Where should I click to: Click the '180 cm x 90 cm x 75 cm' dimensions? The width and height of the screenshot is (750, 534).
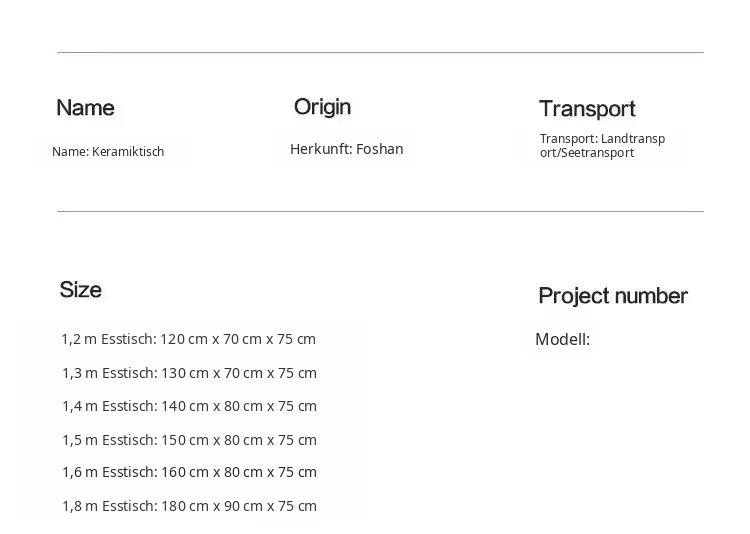pyautogui.click(x=239, y=506)
